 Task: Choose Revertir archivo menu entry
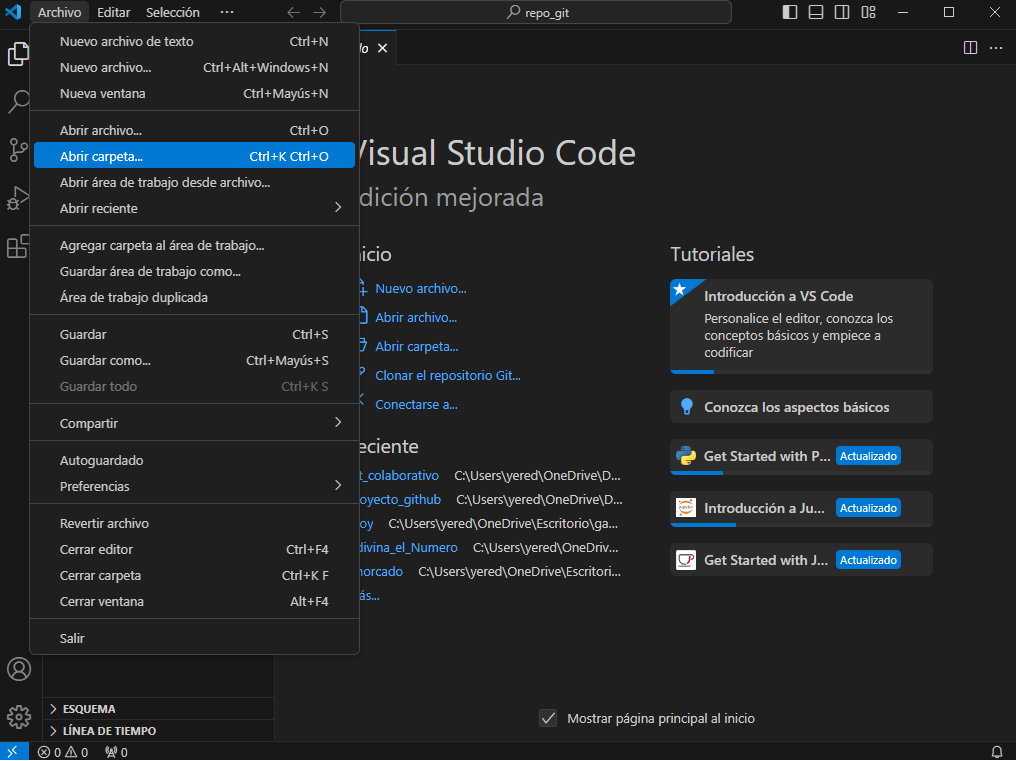click(x=194, y=523)
